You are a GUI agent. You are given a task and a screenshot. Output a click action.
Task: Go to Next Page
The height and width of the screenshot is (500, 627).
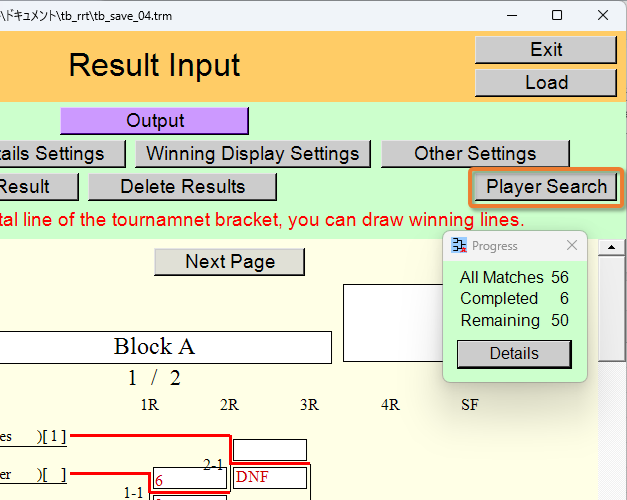230,262
